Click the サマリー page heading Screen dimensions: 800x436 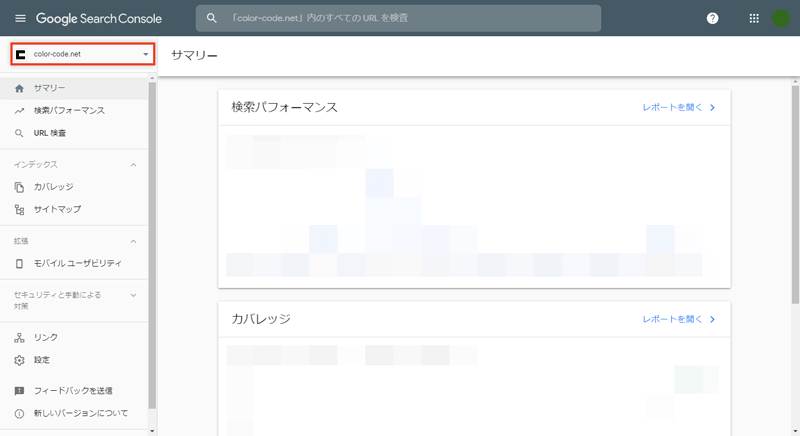[x=194, y=55]
